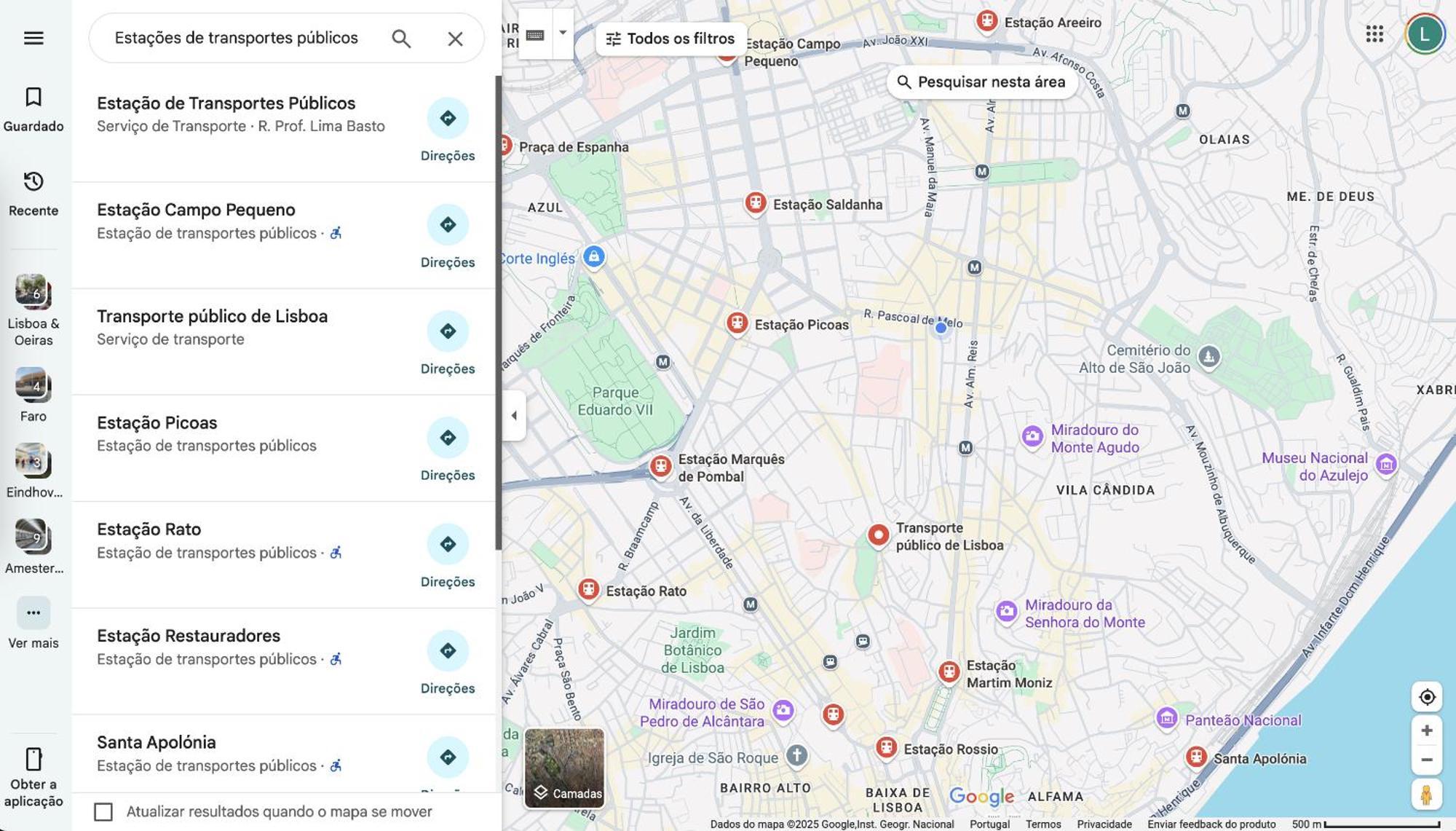Expand Ver mais recent items
The width and height of the screenshot is (1456, 831).
click(x=33, y=613)
